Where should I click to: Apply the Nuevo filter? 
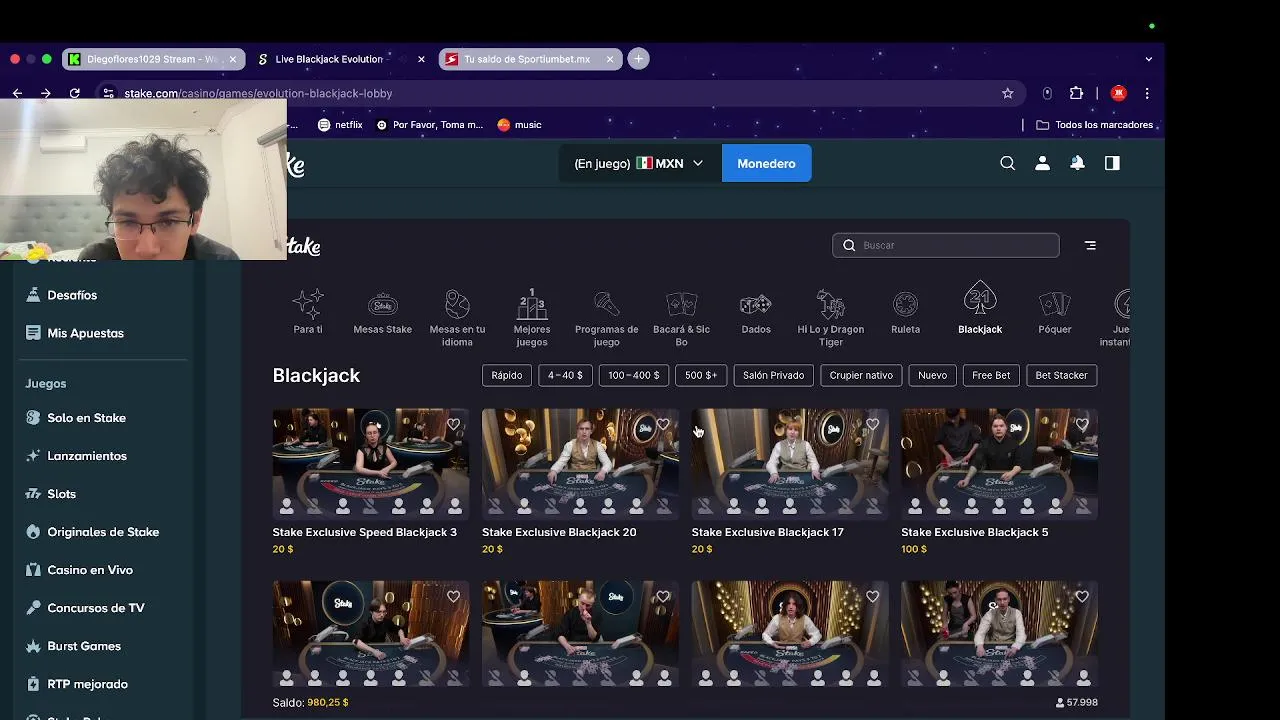click(932, 375)
